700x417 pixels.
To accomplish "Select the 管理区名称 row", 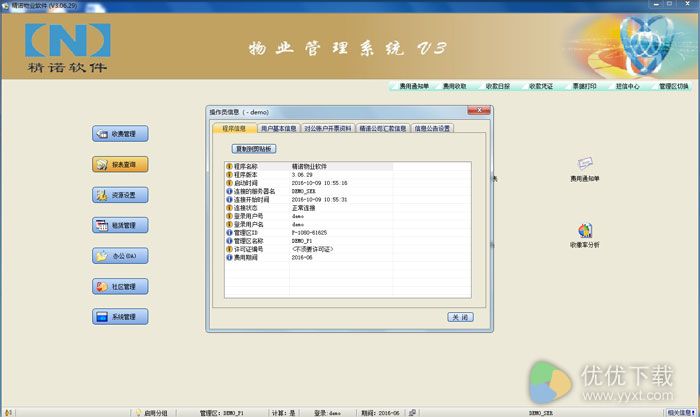I will tap(347, 241).
